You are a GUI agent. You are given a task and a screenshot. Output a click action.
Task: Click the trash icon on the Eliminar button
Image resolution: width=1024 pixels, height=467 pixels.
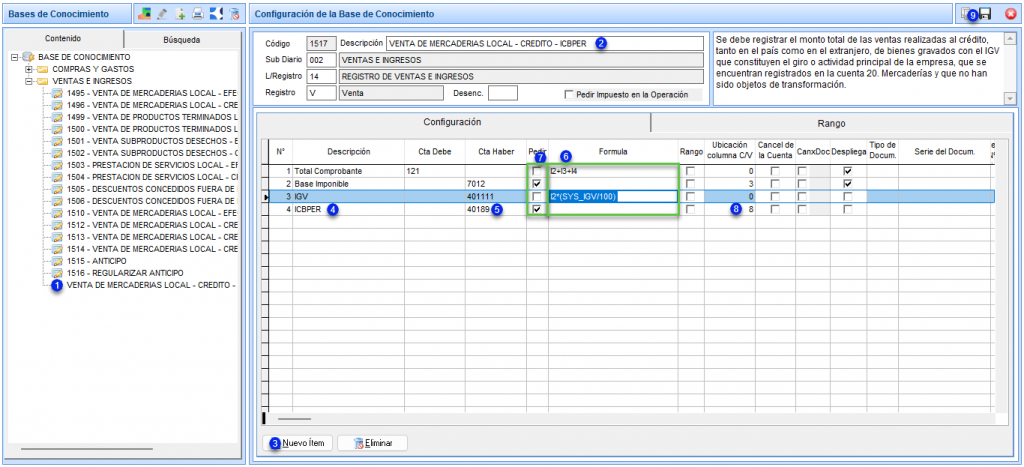(359, 443)
